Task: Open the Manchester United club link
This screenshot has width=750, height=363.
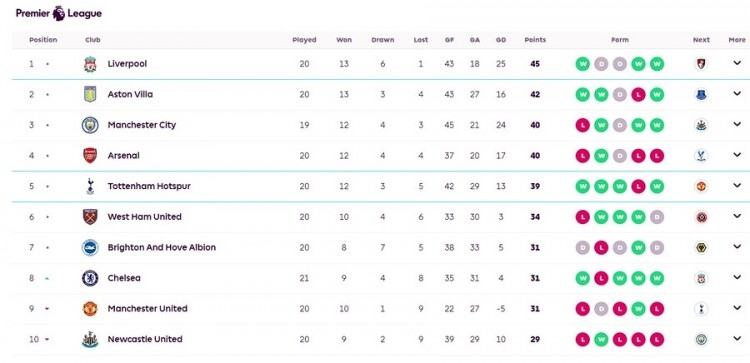Action: pos(147,309)
